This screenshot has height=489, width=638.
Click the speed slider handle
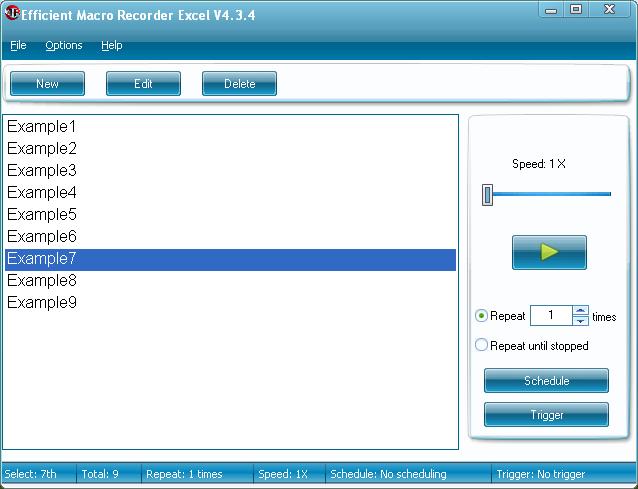pyautogui.click(x=487, y=194)
